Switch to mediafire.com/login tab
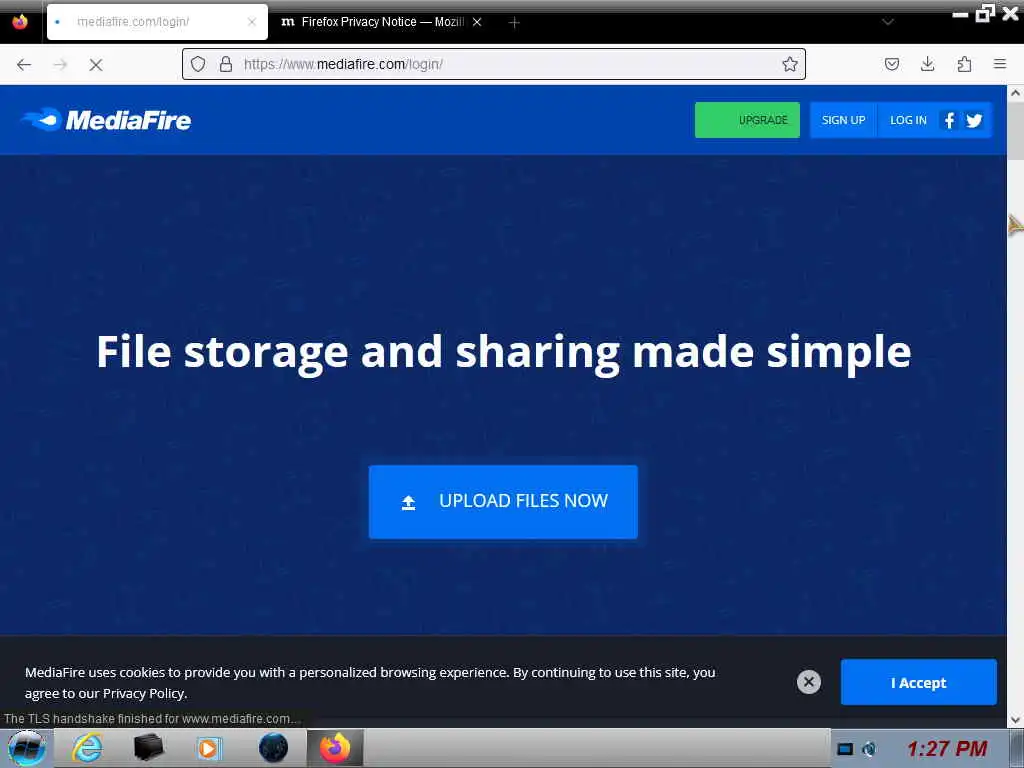Image resolution: width=1024 pixels, height=768 pixels. 157,22
